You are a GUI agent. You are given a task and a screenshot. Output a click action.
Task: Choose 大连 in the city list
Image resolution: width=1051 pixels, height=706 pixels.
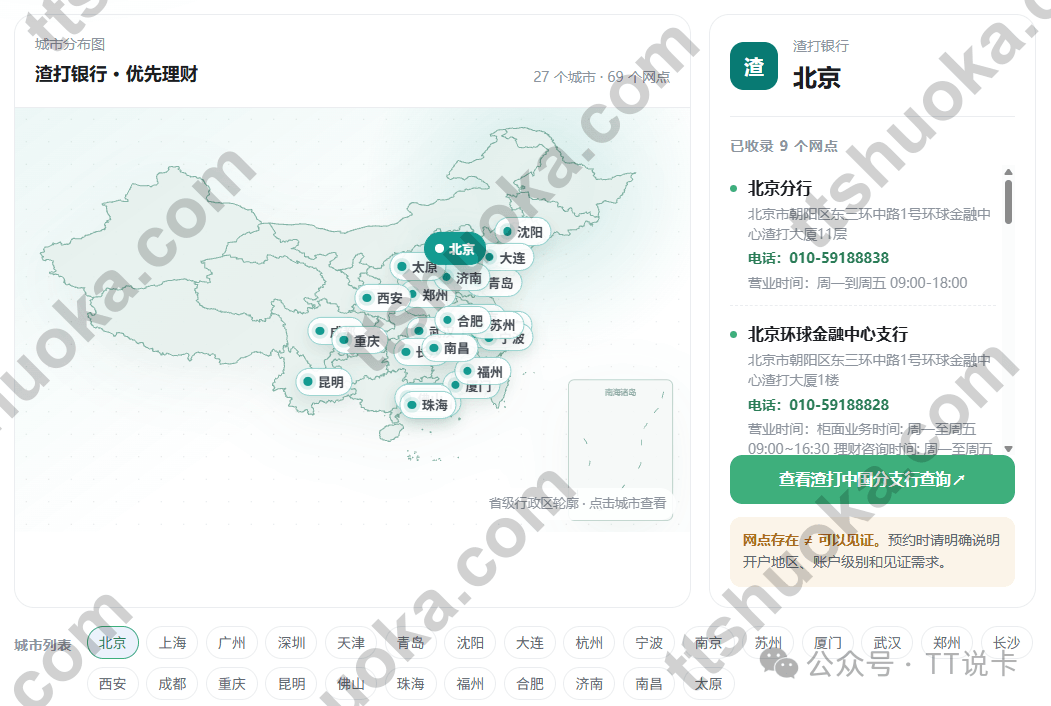tap(530, 643)
